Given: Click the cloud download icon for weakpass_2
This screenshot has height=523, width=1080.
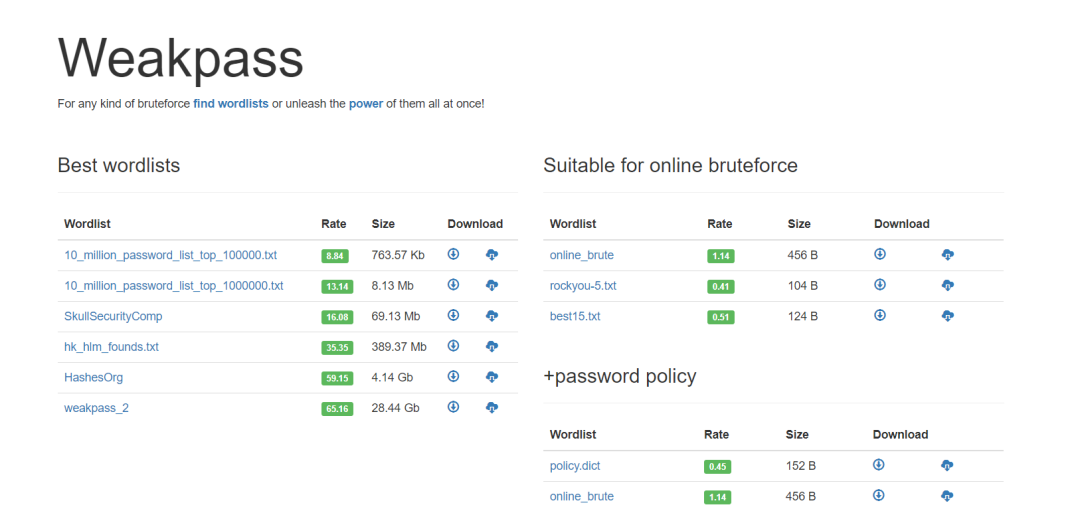Looking at the screenshot, I should (x=492, y=407).
